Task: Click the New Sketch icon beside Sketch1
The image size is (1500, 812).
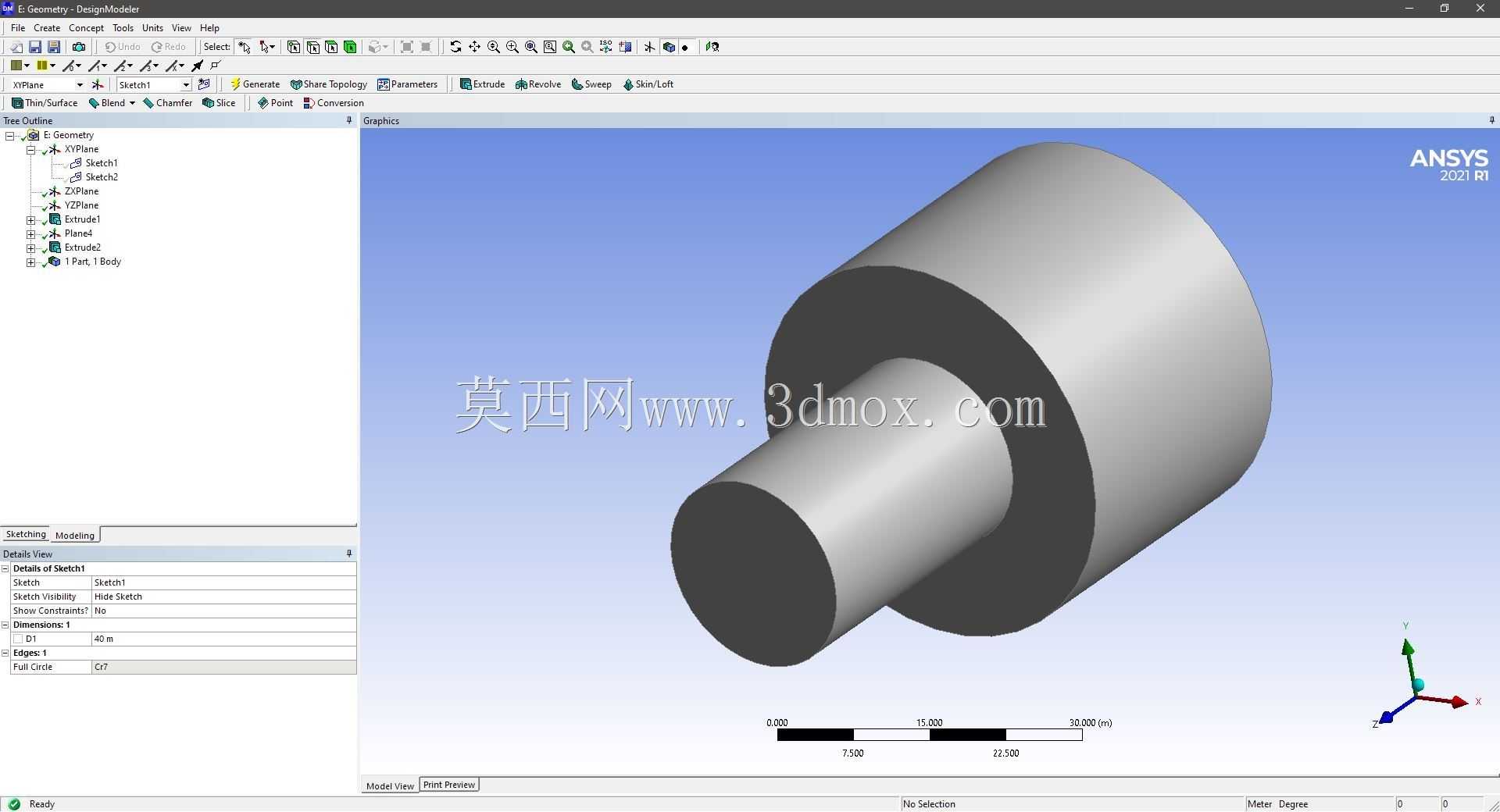Action: [x=205, y=84]
